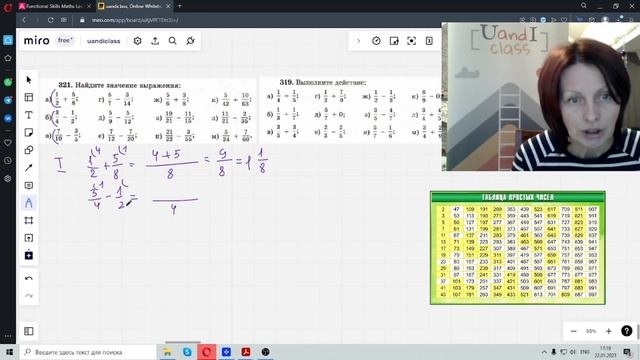Image resolution: width=640 pixels, height=360 pixels.
Task: Zoom in with the plus button
Action: (609, 331)
